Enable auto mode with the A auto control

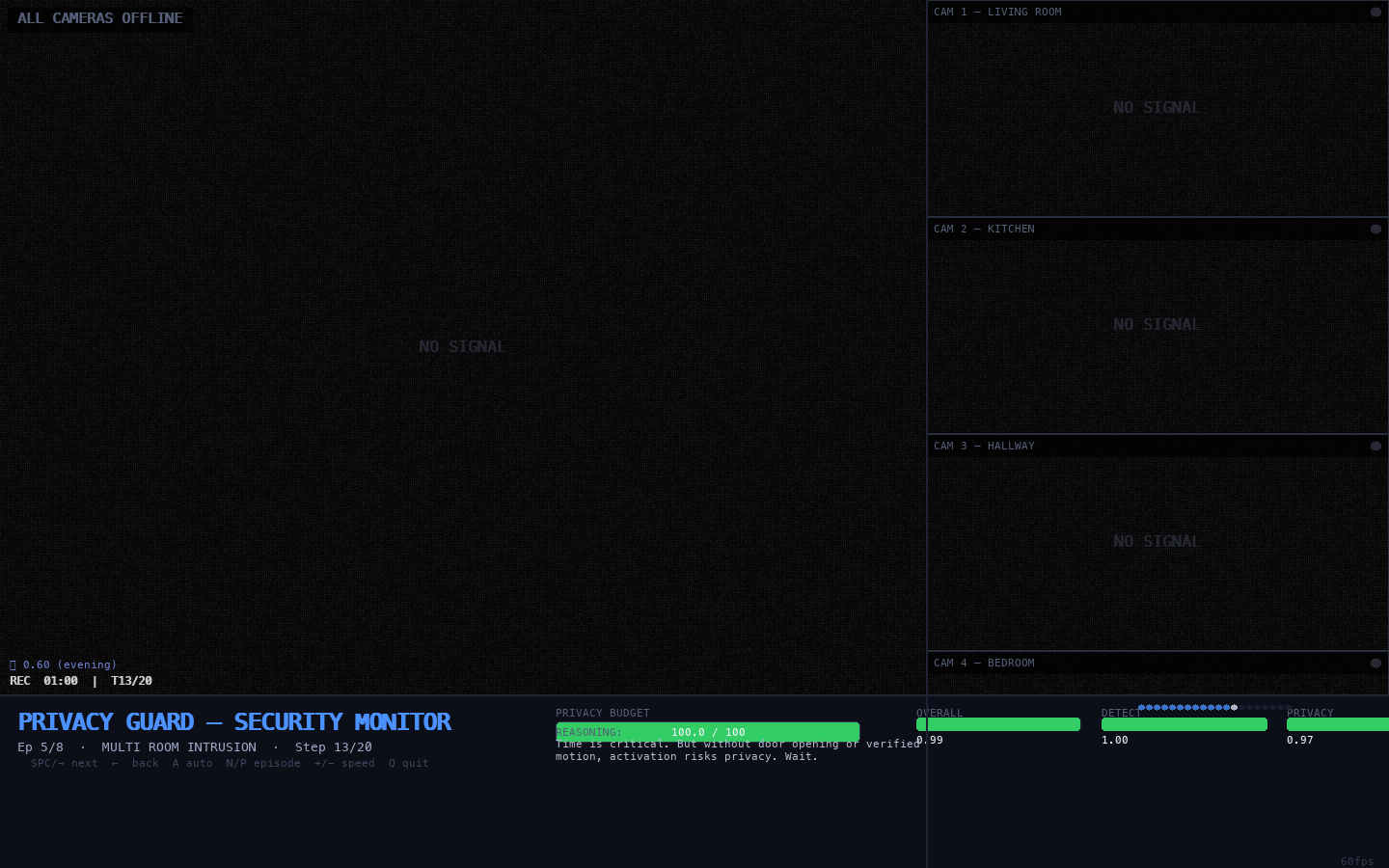coord(193,763)
